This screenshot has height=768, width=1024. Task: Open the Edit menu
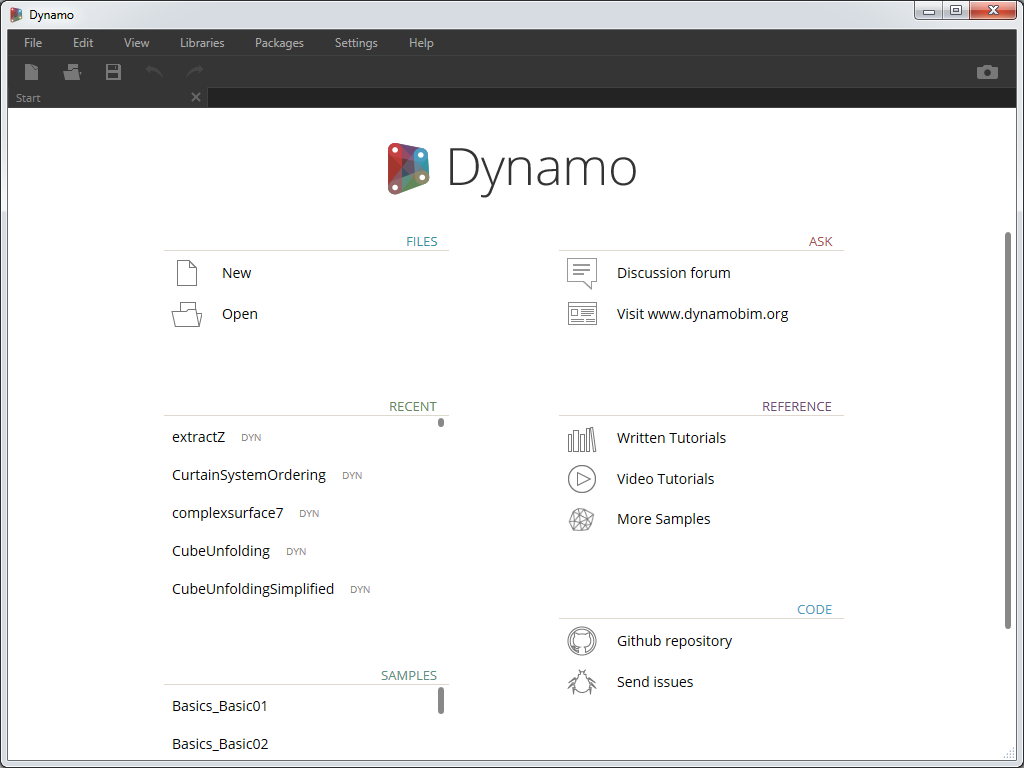coord(83,42)
